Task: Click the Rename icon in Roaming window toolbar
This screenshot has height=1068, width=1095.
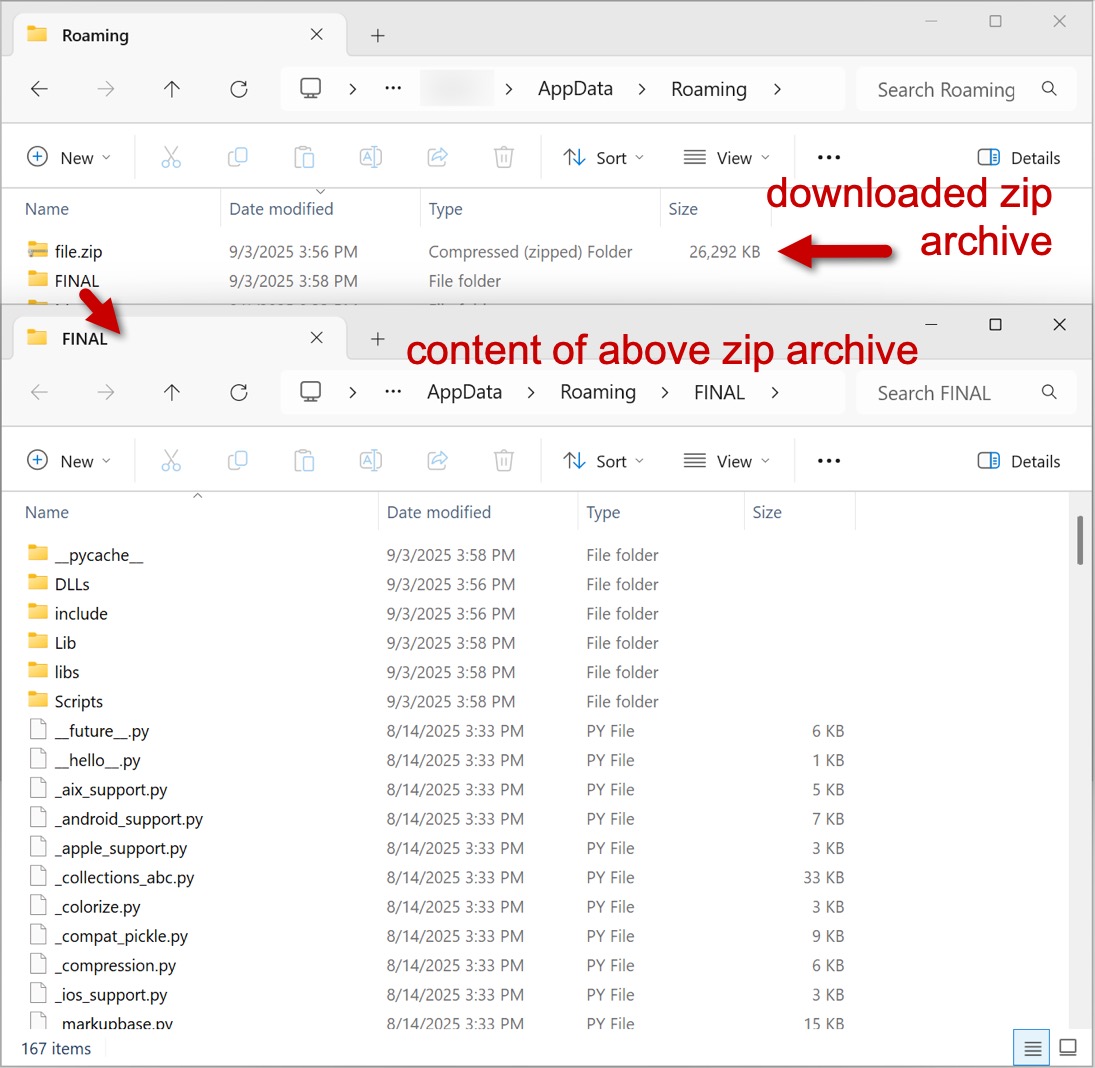Action: [x=371, y=157]
